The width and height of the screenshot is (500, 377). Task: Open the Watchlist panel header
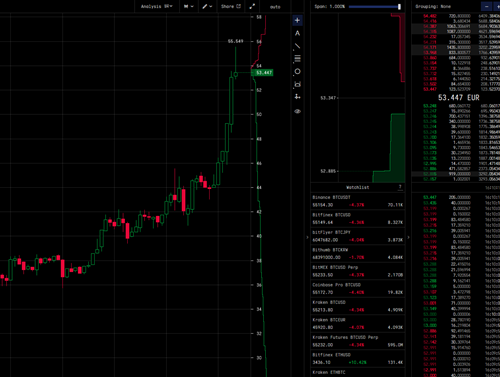coord(358,187)
